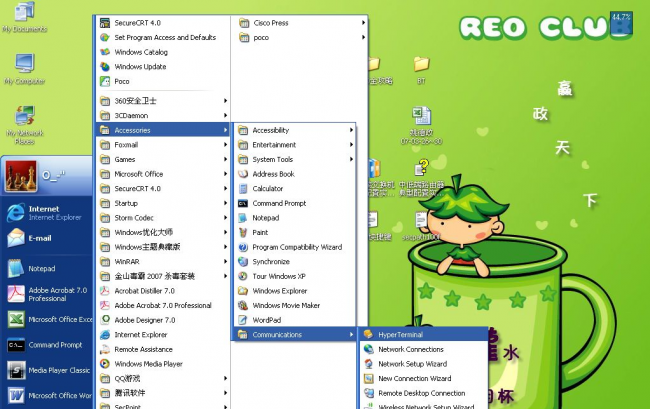Image resolution: width=650 pixels, height=409 pixels.
Task: Start Tour Windows XP
Action: (294, 276)
